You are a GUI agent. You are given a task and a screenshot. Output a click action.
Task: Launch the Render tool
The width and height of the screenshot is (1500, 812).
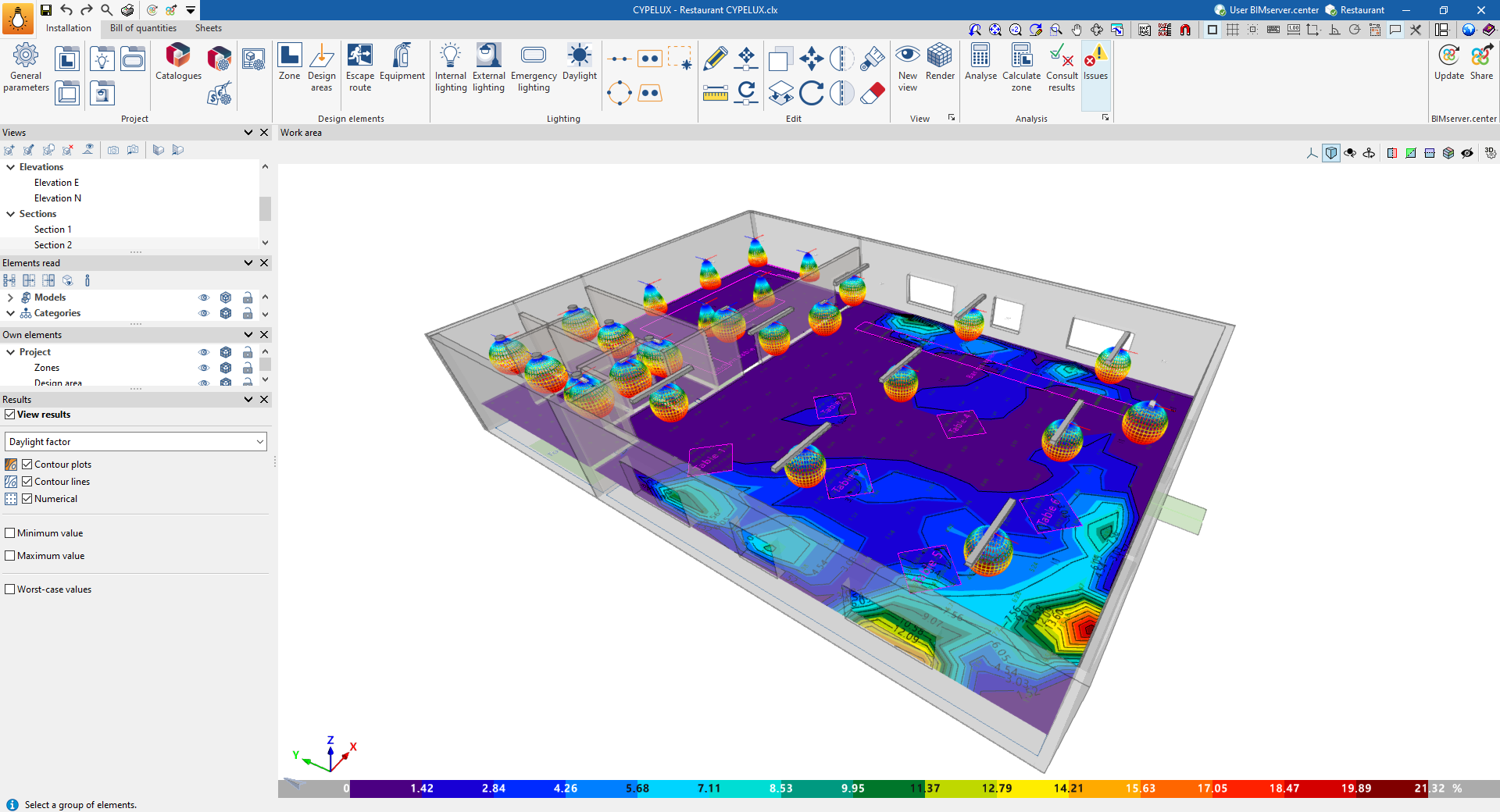[x=940, y=62]
